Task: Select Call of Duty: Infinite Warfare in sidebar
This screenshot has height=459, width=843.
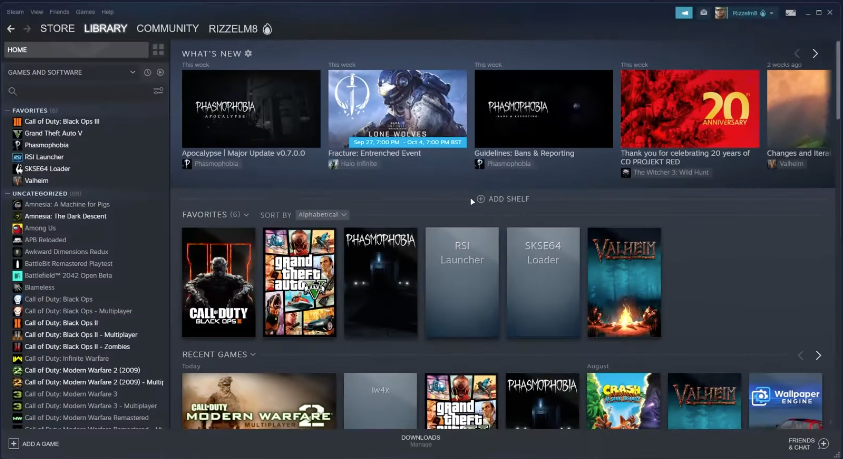Action: coord(66,358)
